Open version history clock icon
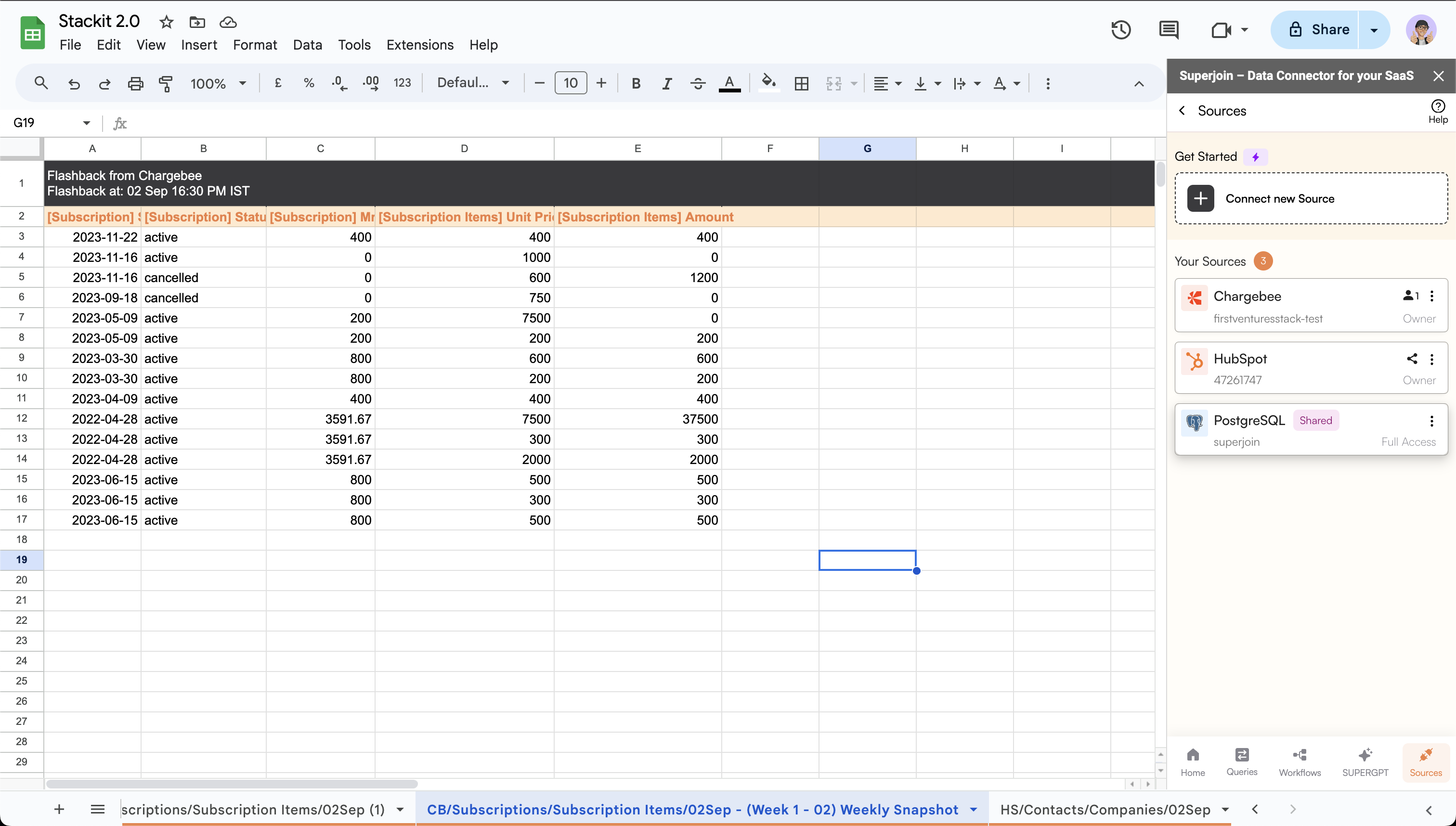 (1121, 29)
